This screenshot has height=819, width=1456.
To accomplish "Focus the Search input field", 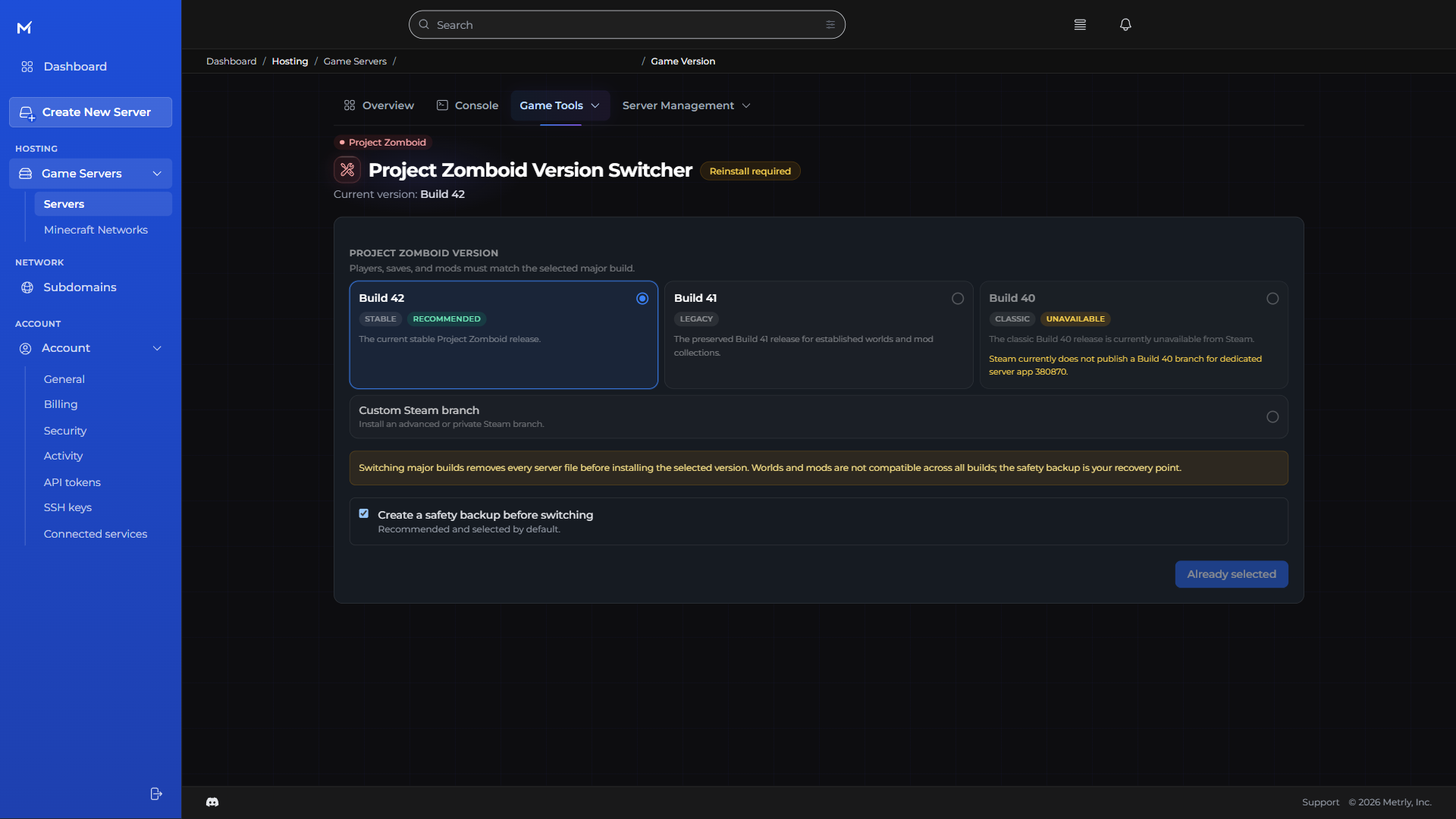I will (x=626, y=24).
